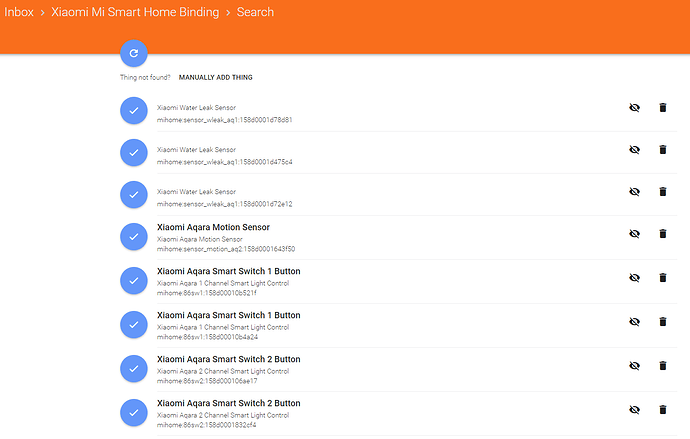Hide the Aqara Motion Sensor from inbox
This screenshot has height=439, width=690.
(634, 234)
